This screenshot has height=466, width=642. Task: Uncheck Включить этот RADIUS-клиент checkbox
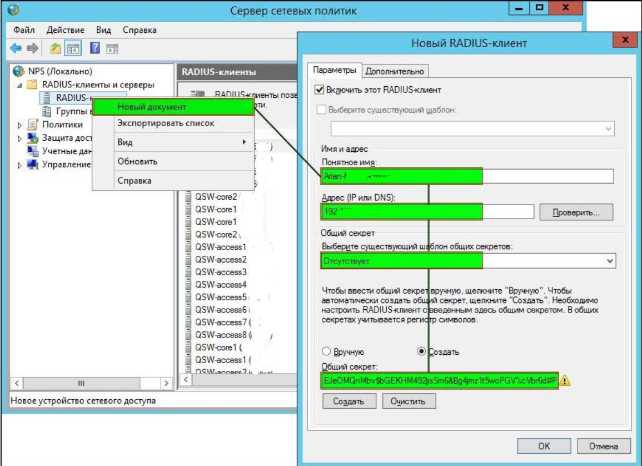(x=320, y=91)
